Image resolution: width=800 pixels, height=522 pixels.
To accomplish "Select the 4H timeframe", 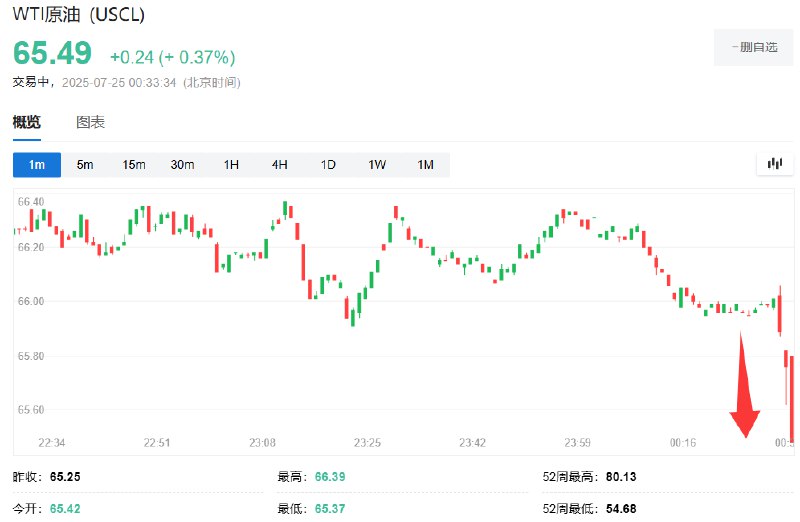I will tap(280, 165).
